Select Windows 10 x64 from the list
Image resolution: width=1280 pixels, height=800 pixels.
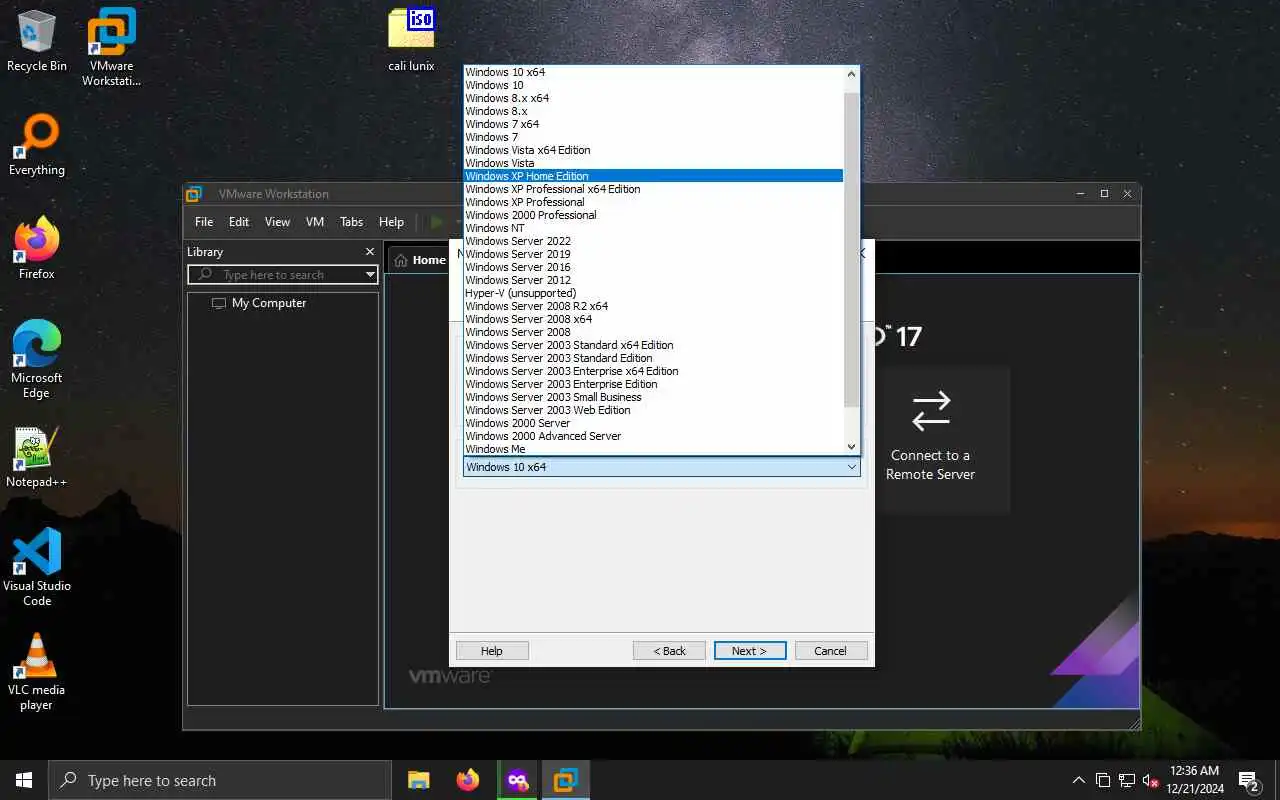pos(654,72)
